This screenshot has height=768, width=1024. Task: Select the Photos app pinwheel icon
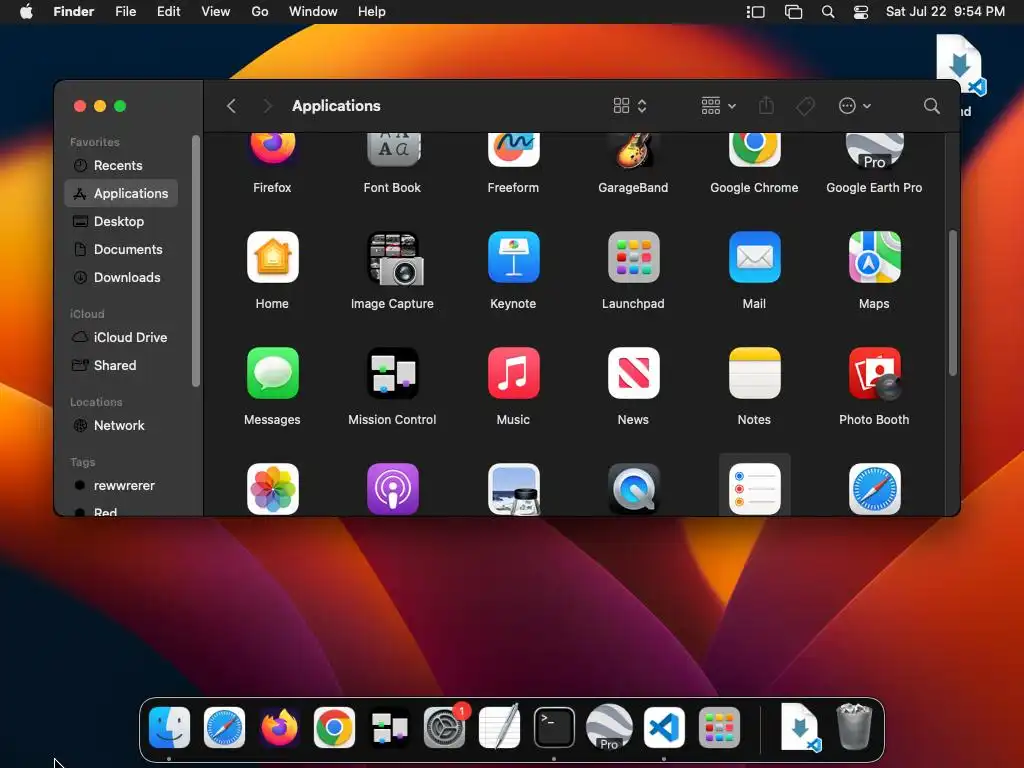point(272,489)
